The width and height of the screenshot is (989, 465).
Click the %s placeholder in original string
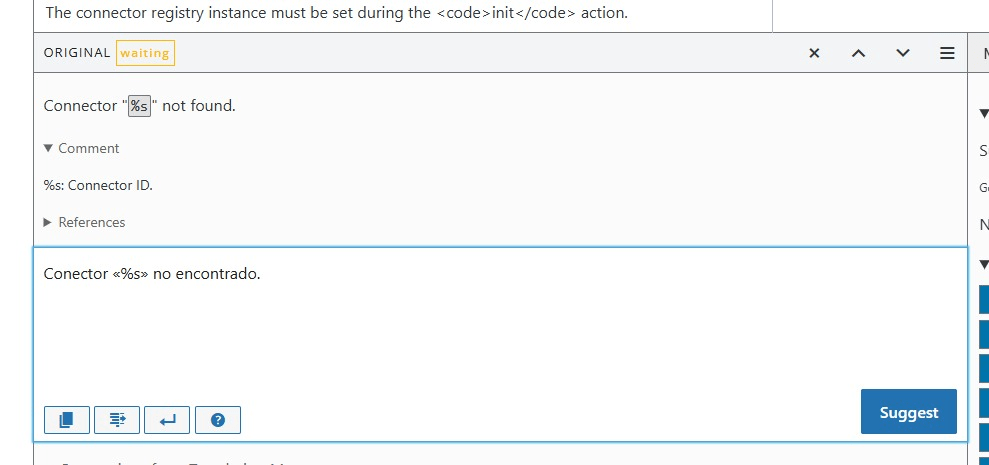point(141,106)
